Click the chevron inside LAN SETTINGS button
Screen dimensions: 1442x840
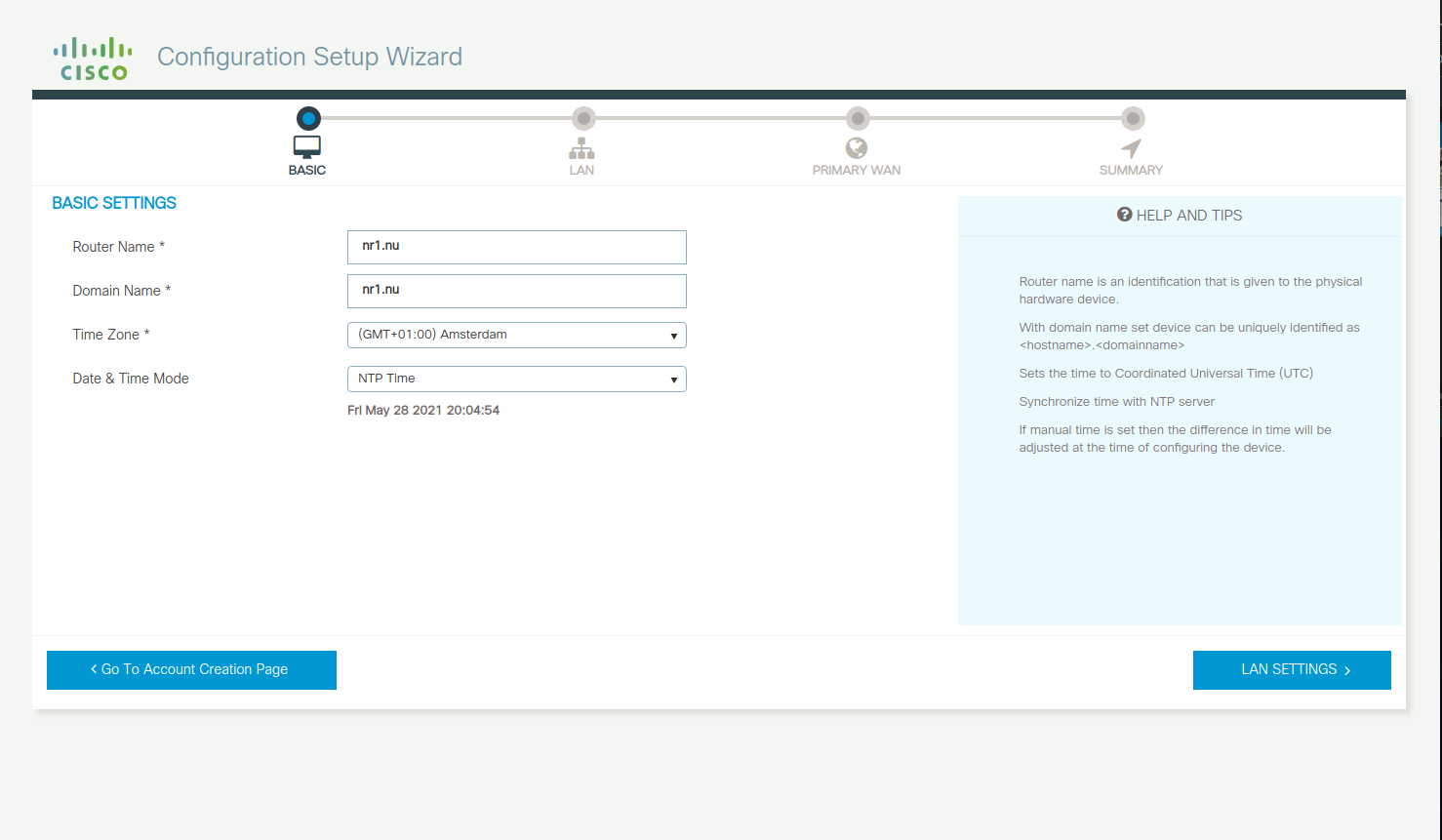(1347, 670)
